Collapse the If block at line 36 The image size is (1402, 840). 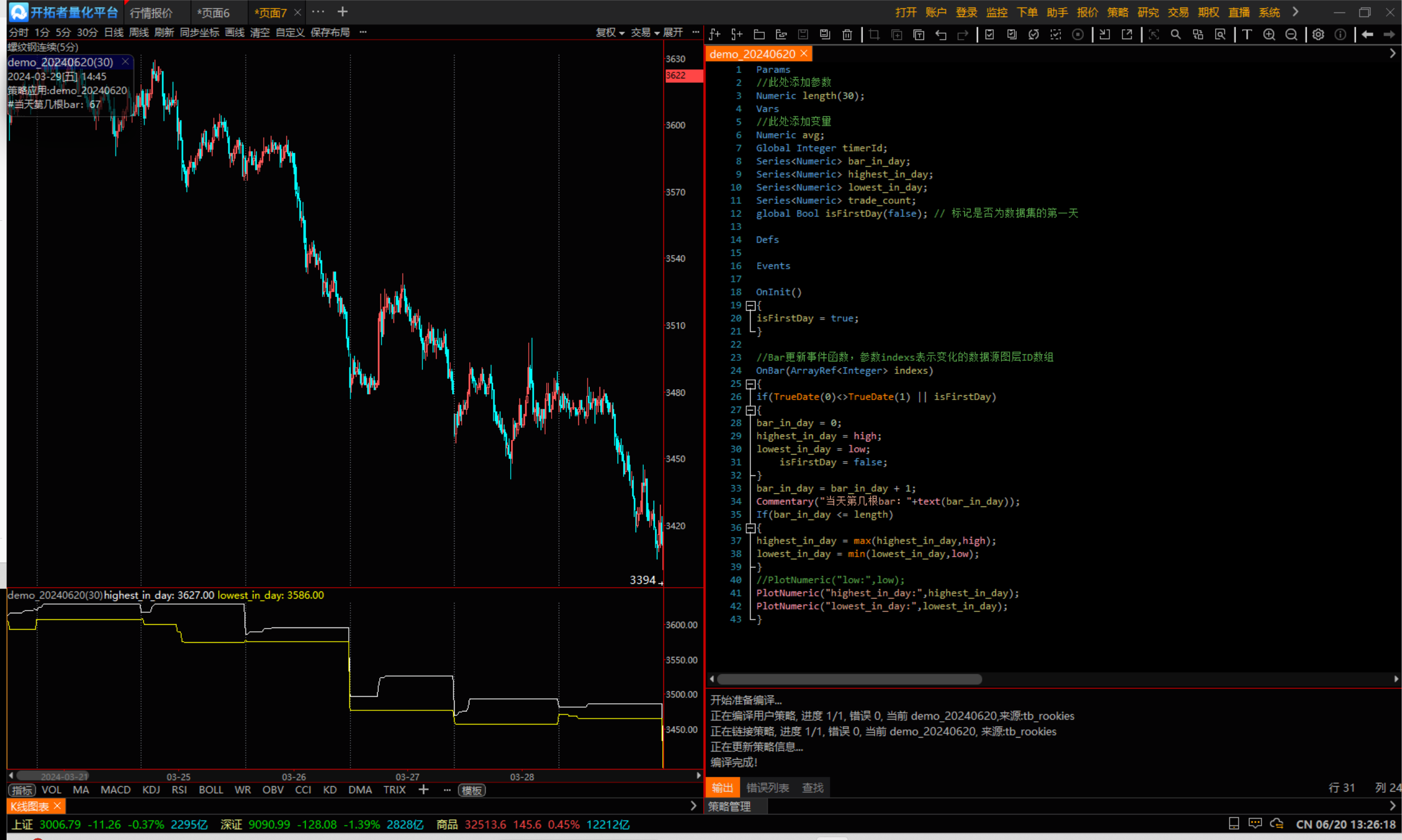pyautogui.click(x=751, y=528)
